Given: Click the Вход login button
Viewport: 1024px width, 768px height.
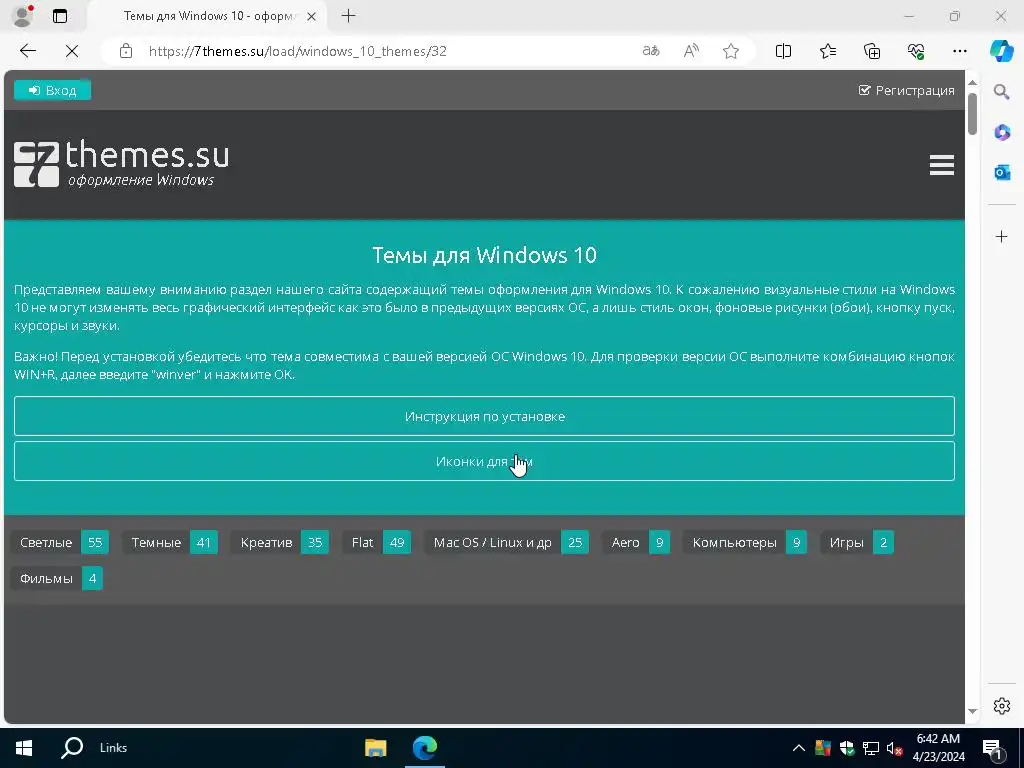Looking at the screenshot, I should point(52,90).
